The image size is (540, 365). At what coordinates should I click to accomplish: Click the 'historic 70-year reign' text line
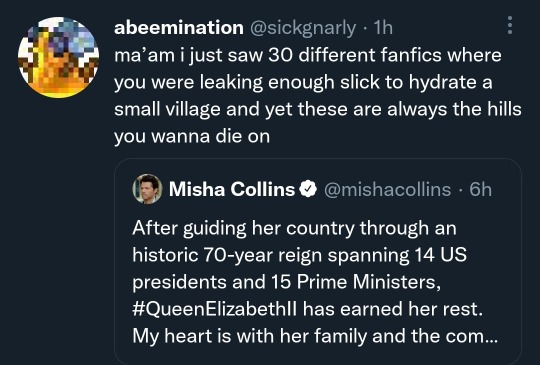click(300, 255)
